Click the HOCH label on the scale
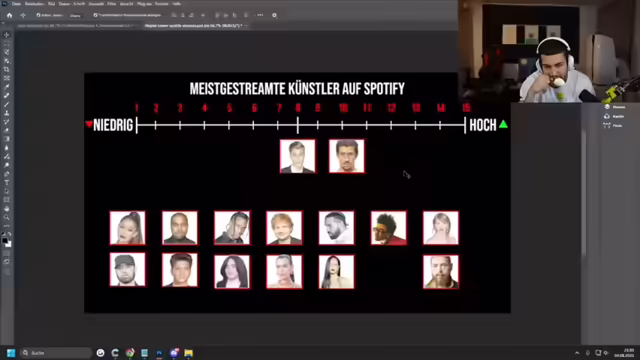The width and height of the screenshot is (640, 360). [x=482, y=125]
